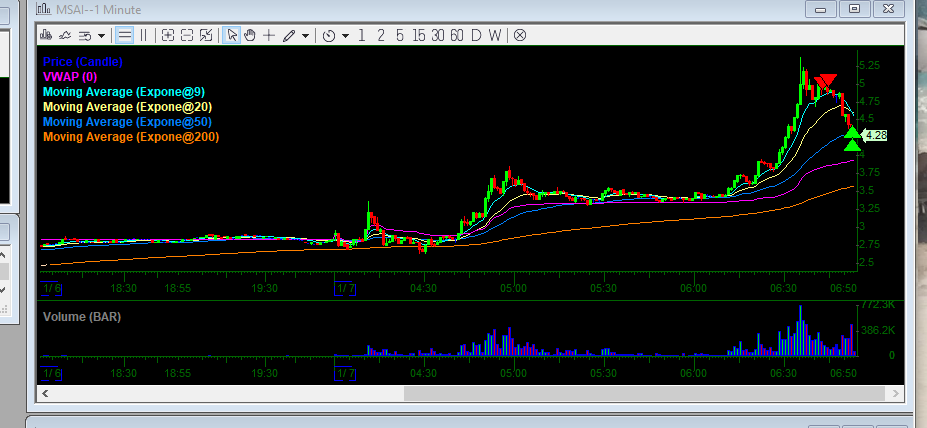
Task: Switch chart to 2 minute interval
Action: pyautogui.click(x=381, y=35)
